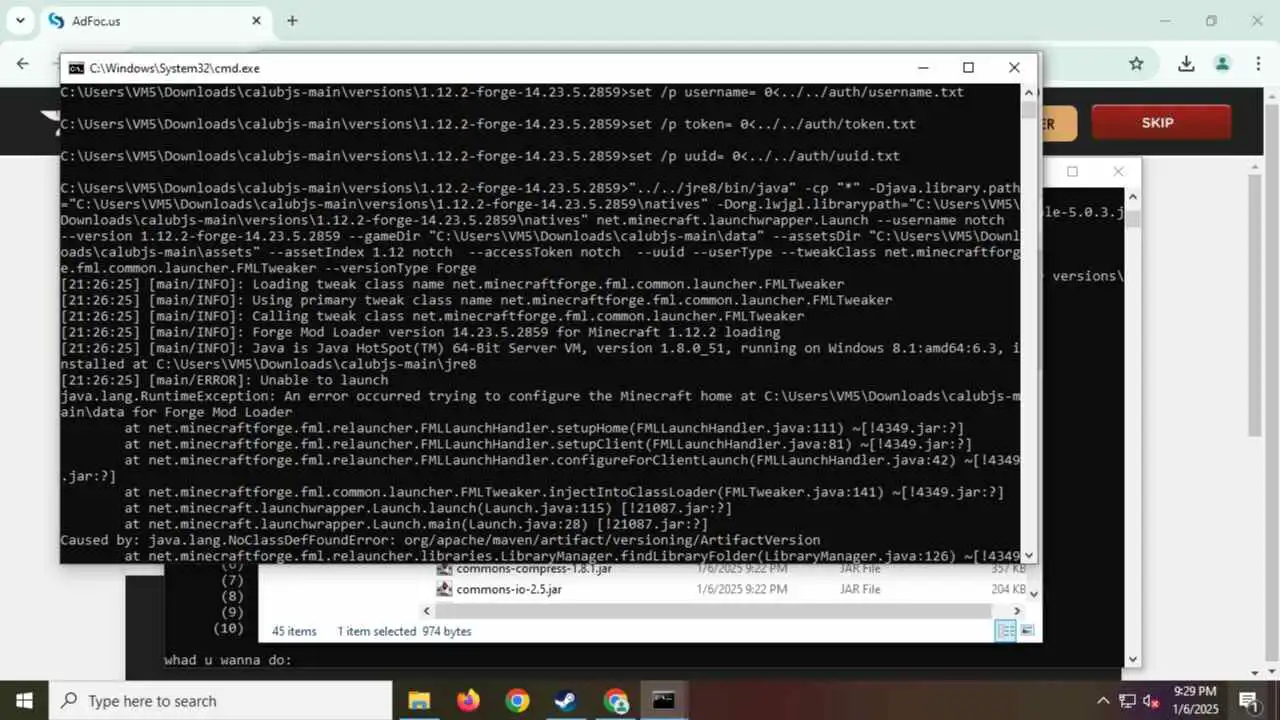
Task: Open the network tray icon
Action: point(1127,700)
